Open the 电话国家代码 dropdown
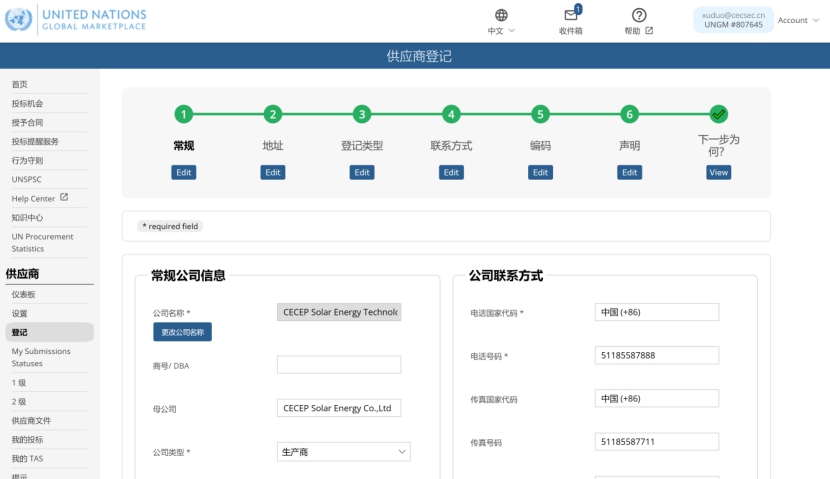The width and height of the screenshot is (830, 479). point(656,312)
